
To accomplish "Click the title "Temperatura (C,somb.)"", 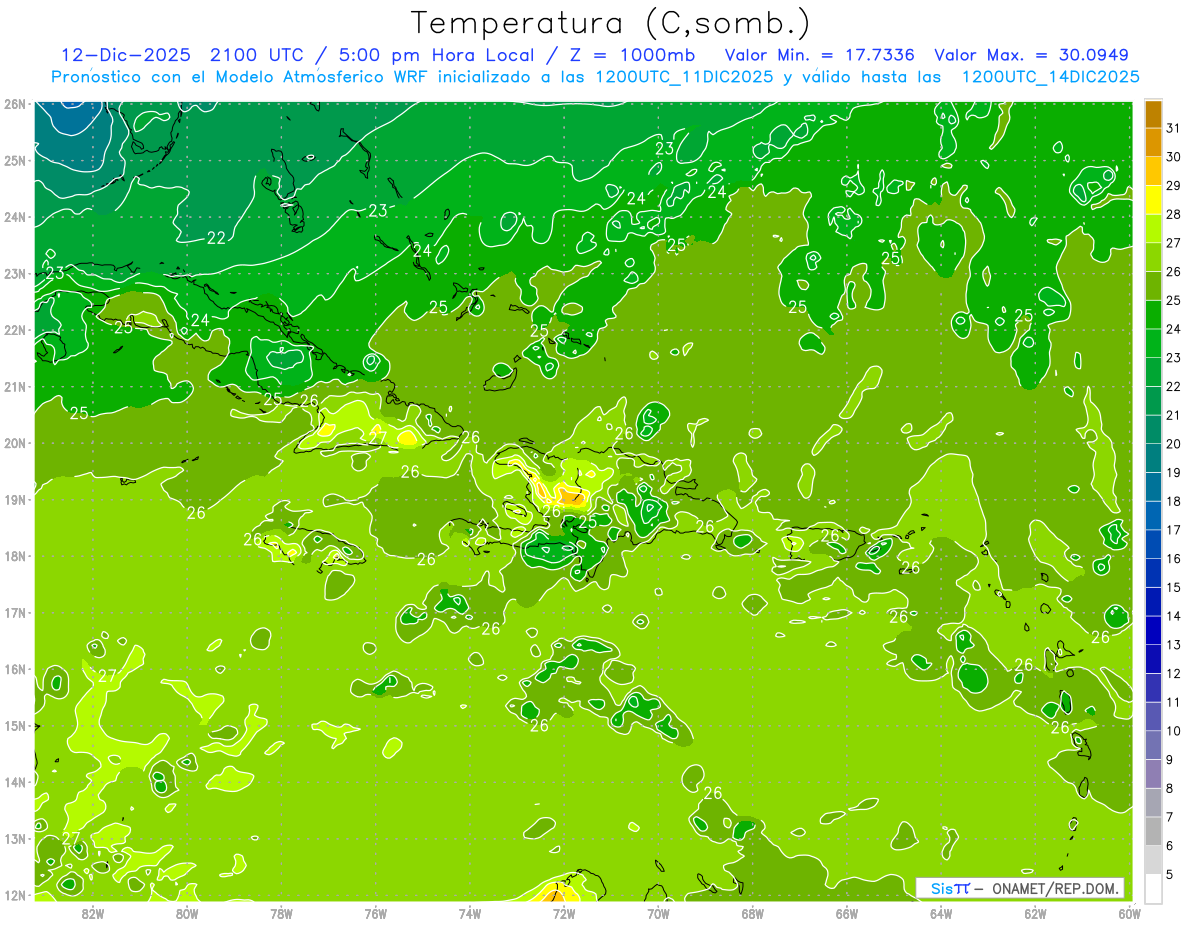I will click(x=611, y=24).
